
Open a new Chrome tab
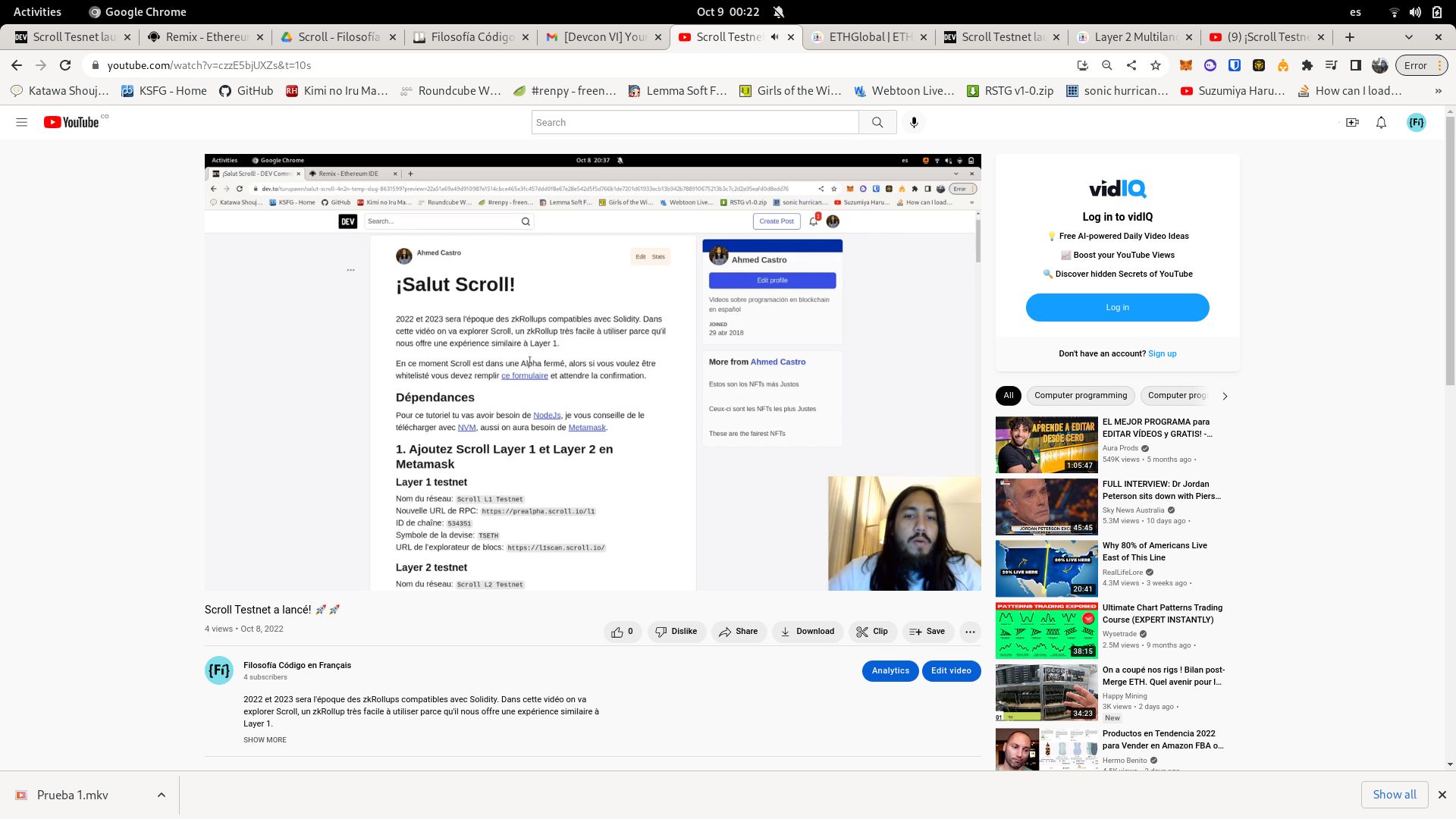coord(1350,36)
